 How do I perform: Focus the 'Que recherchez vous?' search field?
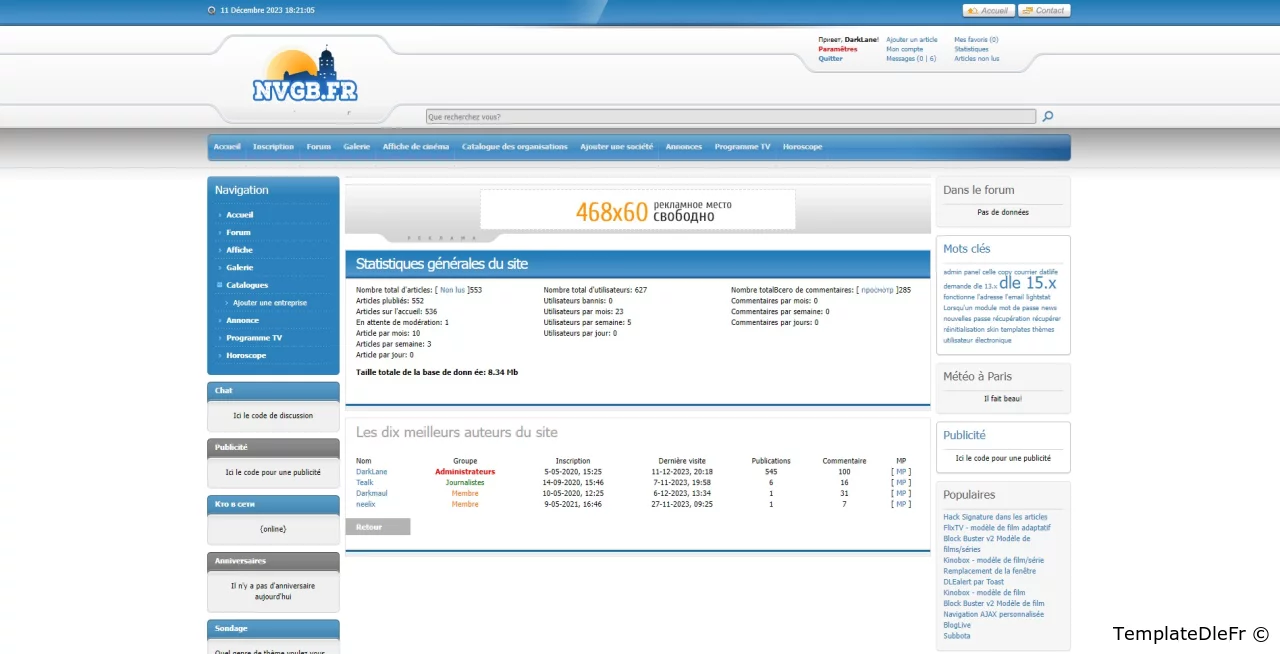pyautogui.click(x=730, y=117)
